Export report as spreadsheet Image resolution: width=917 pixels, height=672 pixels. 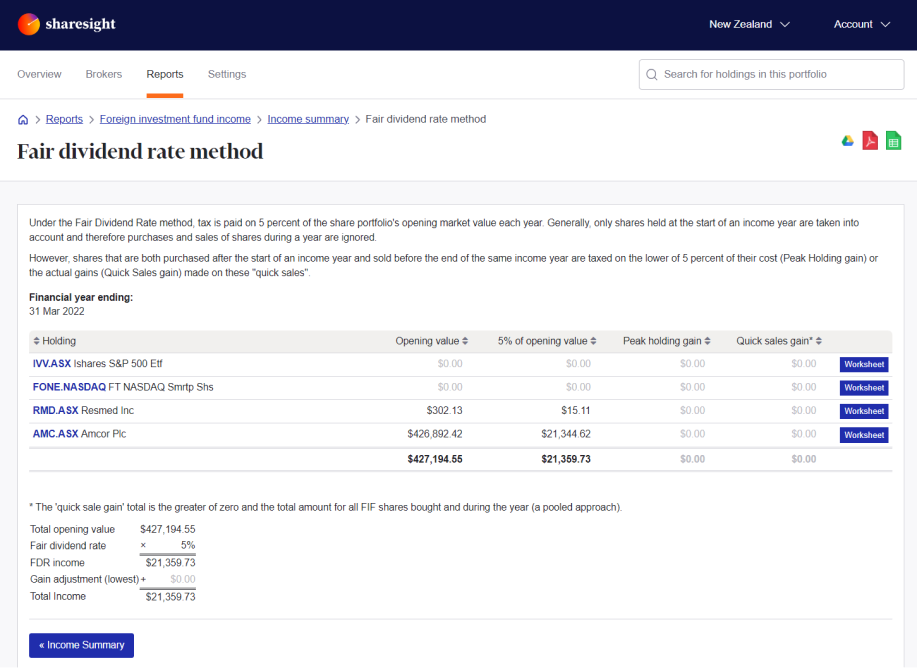(x=893, y=141)
